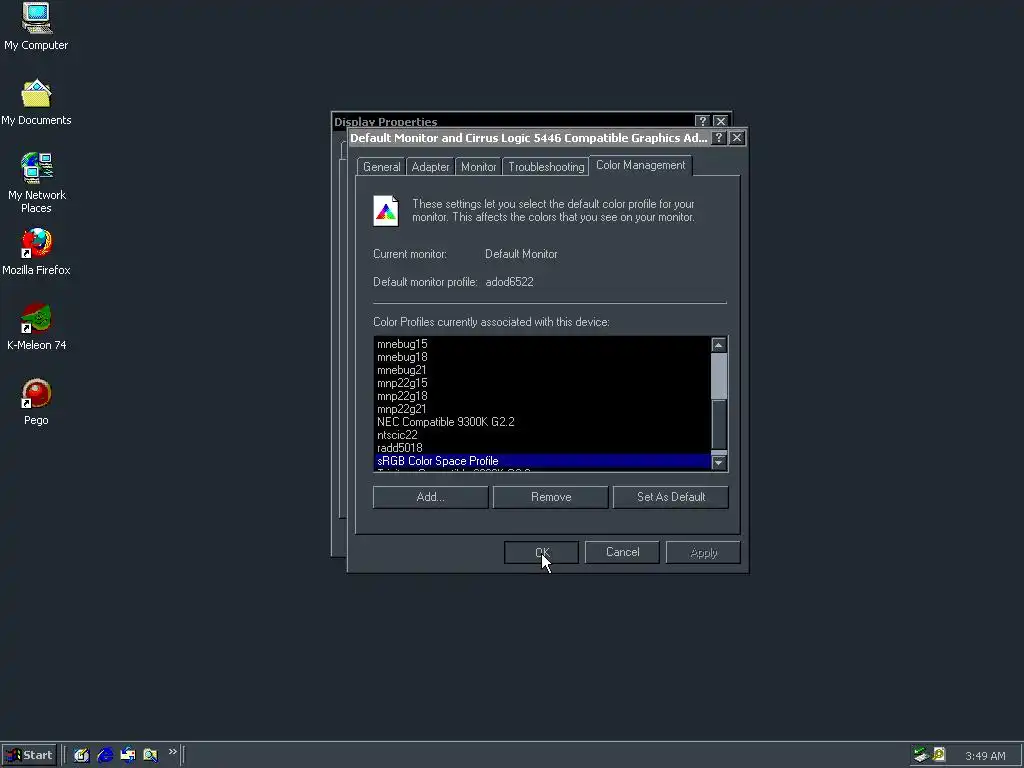This screenshot has height=768, width=1024.
Task: Select the mnebug21 profile
Action: coord(542,370)
